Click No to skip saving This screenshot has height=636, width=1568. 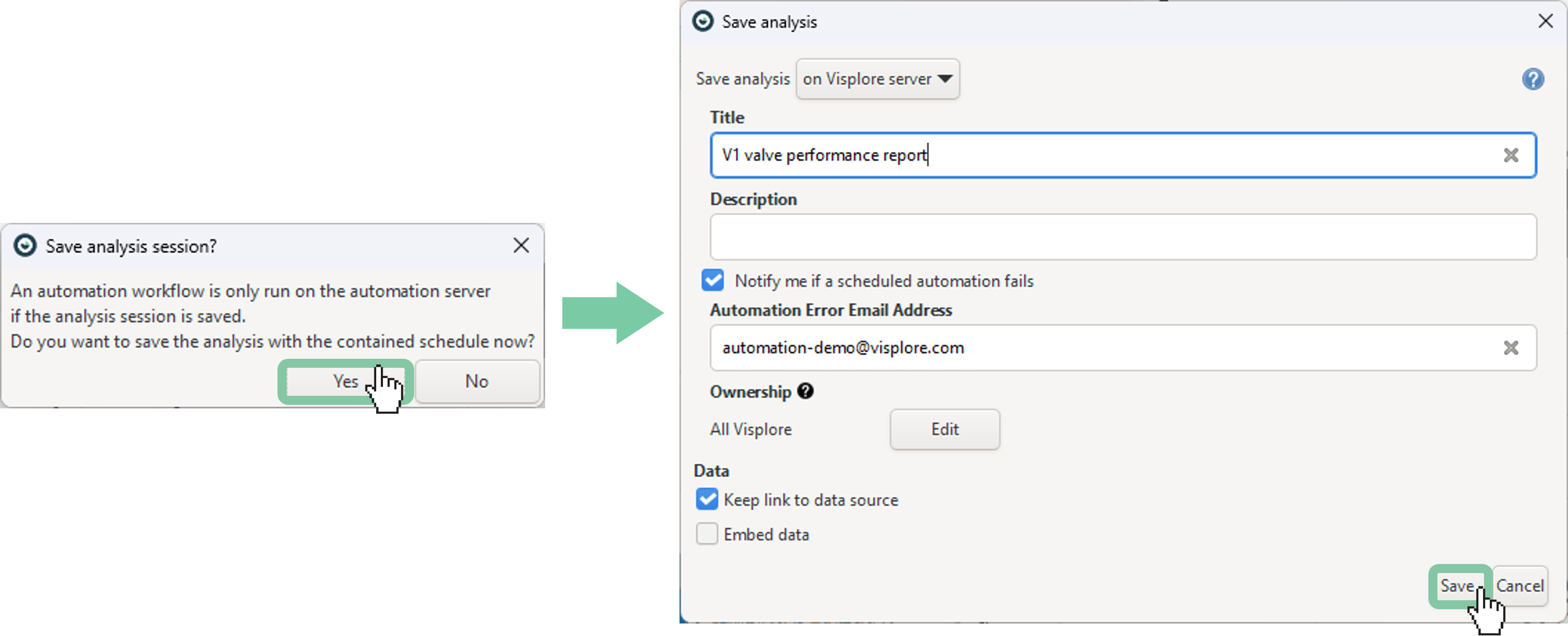pyautogui.click(x=477, y=381)
